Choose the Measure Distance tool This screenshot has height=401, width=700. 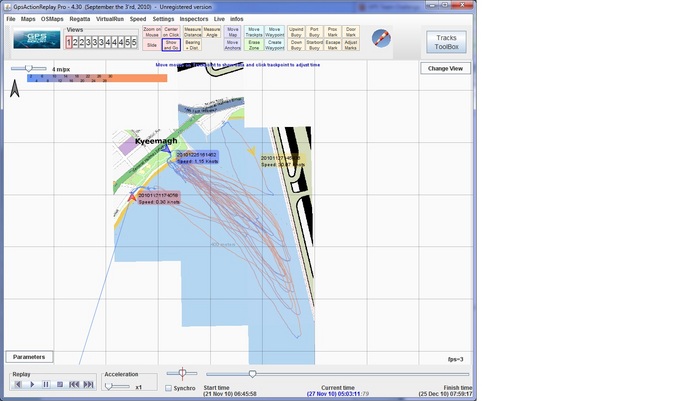point(192,32)
